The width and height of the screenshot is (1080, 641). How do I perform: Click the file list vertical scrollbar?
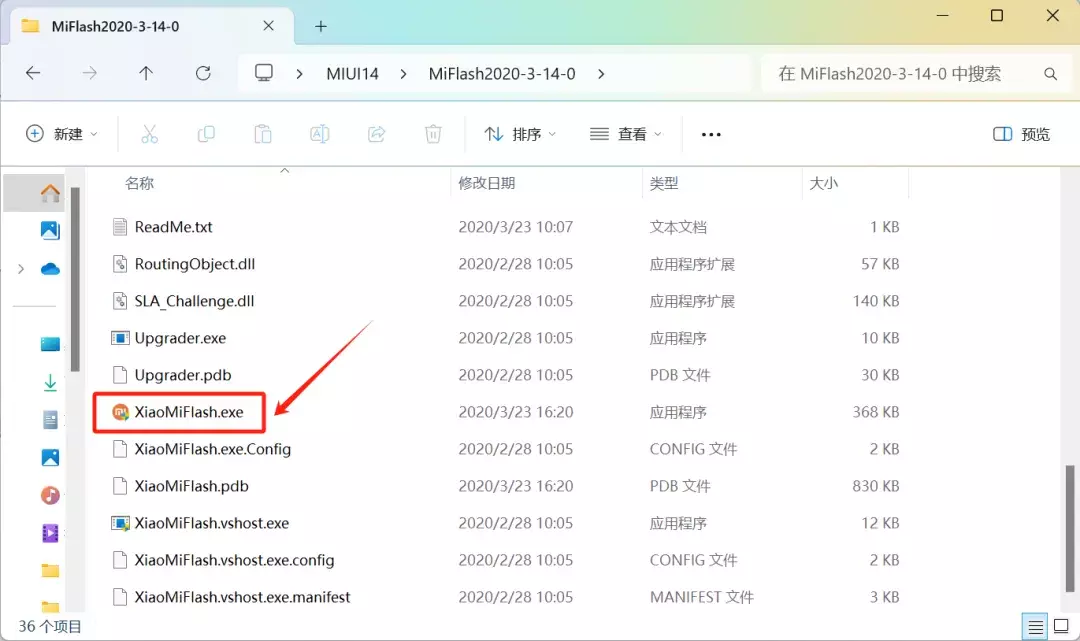(x=1069, y=527)
